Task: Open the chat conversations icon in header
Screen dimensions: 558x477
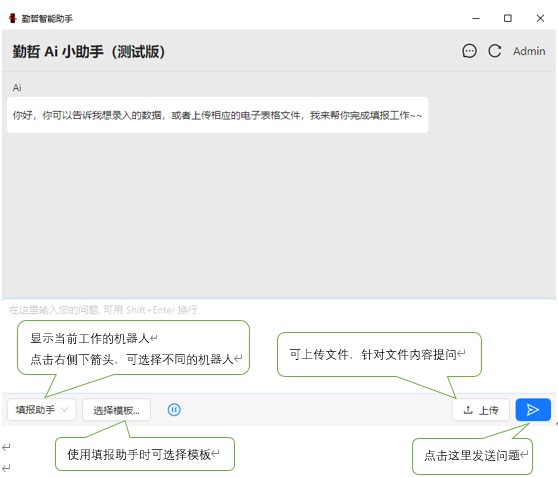Action: click(x=469, y=51)
